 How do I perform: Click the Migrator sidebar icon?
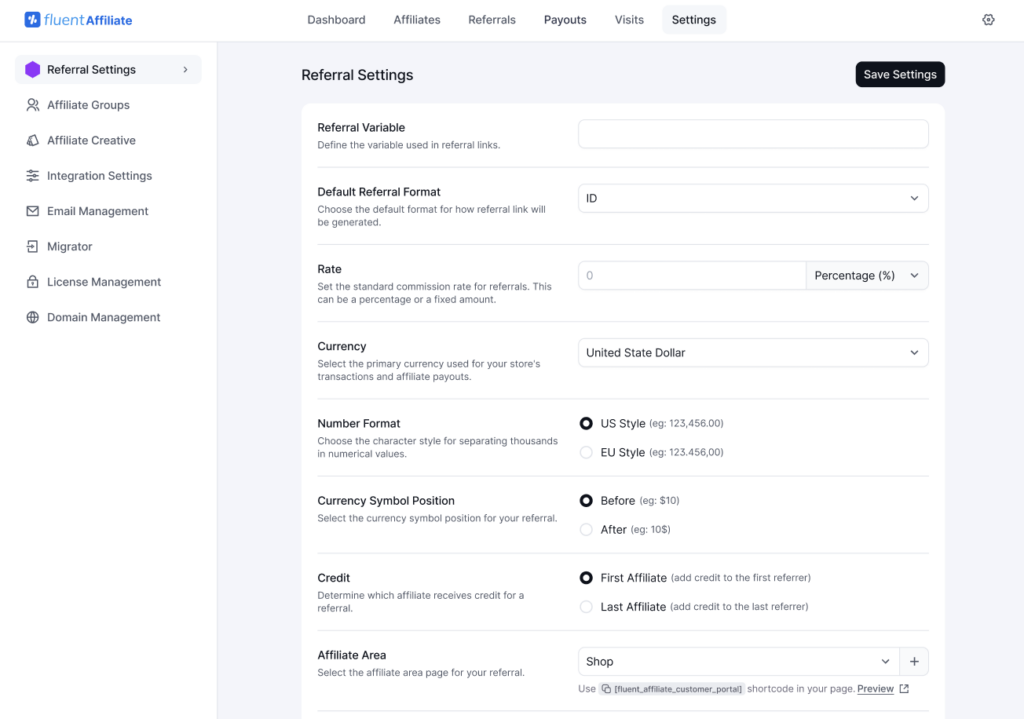click(33, 247)
